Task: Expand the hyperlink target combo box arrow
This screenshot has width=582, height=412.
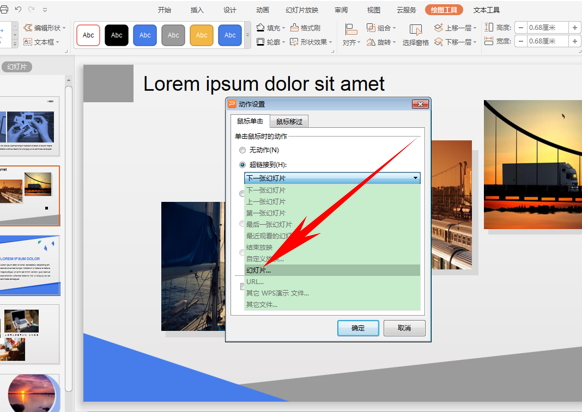Action: point(415,178)
